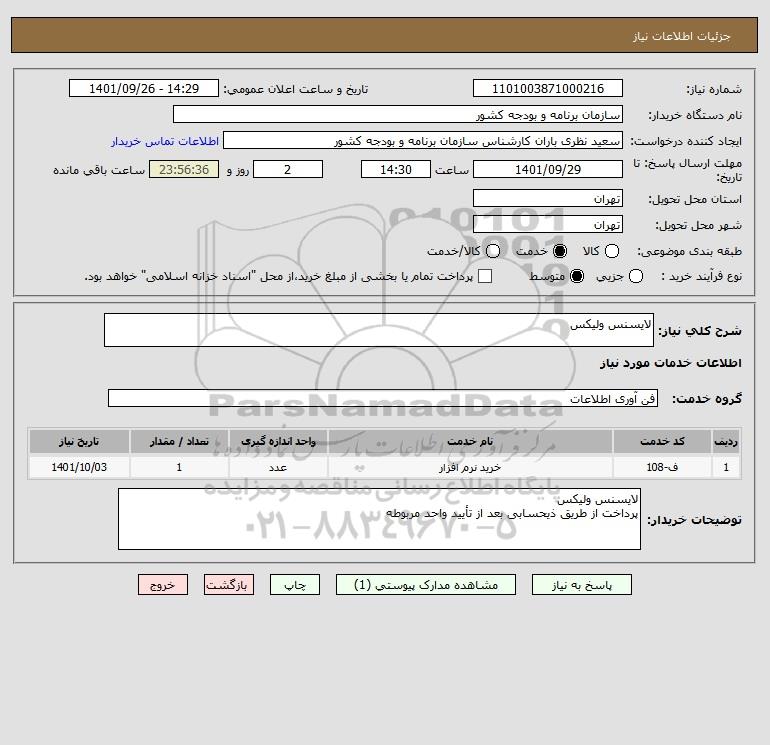Select the کالا radio button
This screenshot has width=770, height=745.
[612, 251]
